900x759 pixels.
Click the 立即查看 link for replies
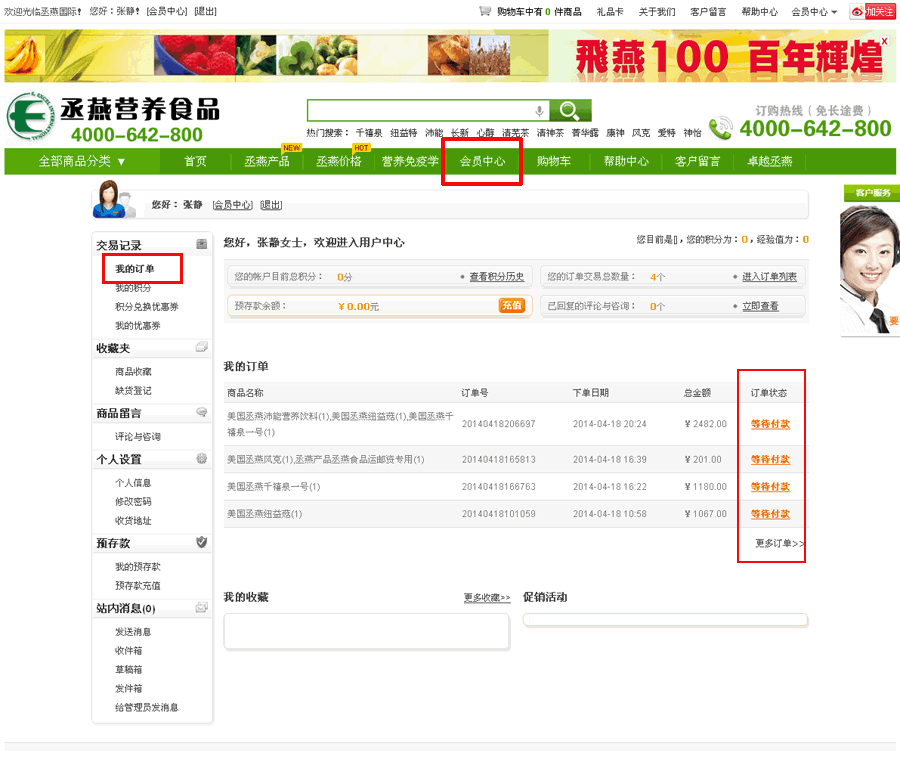(761, 306)
